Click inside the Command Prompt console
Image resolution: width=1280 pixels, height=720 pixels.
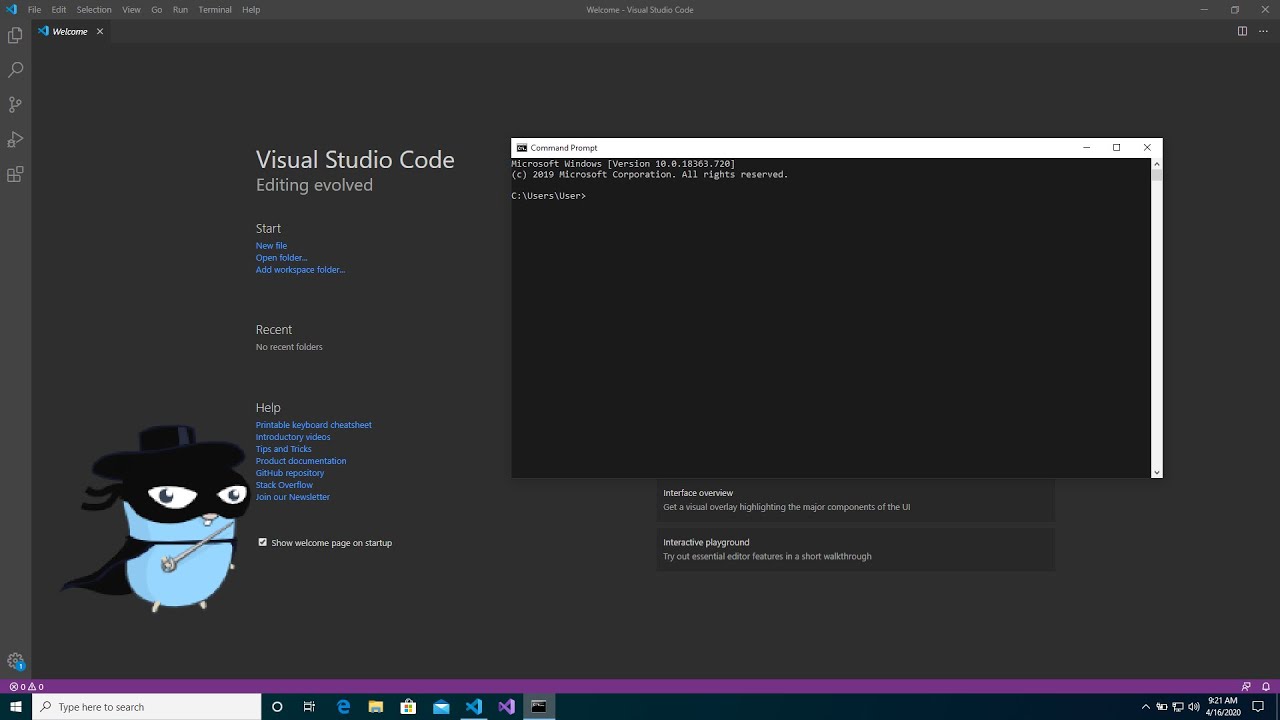[x=831, y=318]
